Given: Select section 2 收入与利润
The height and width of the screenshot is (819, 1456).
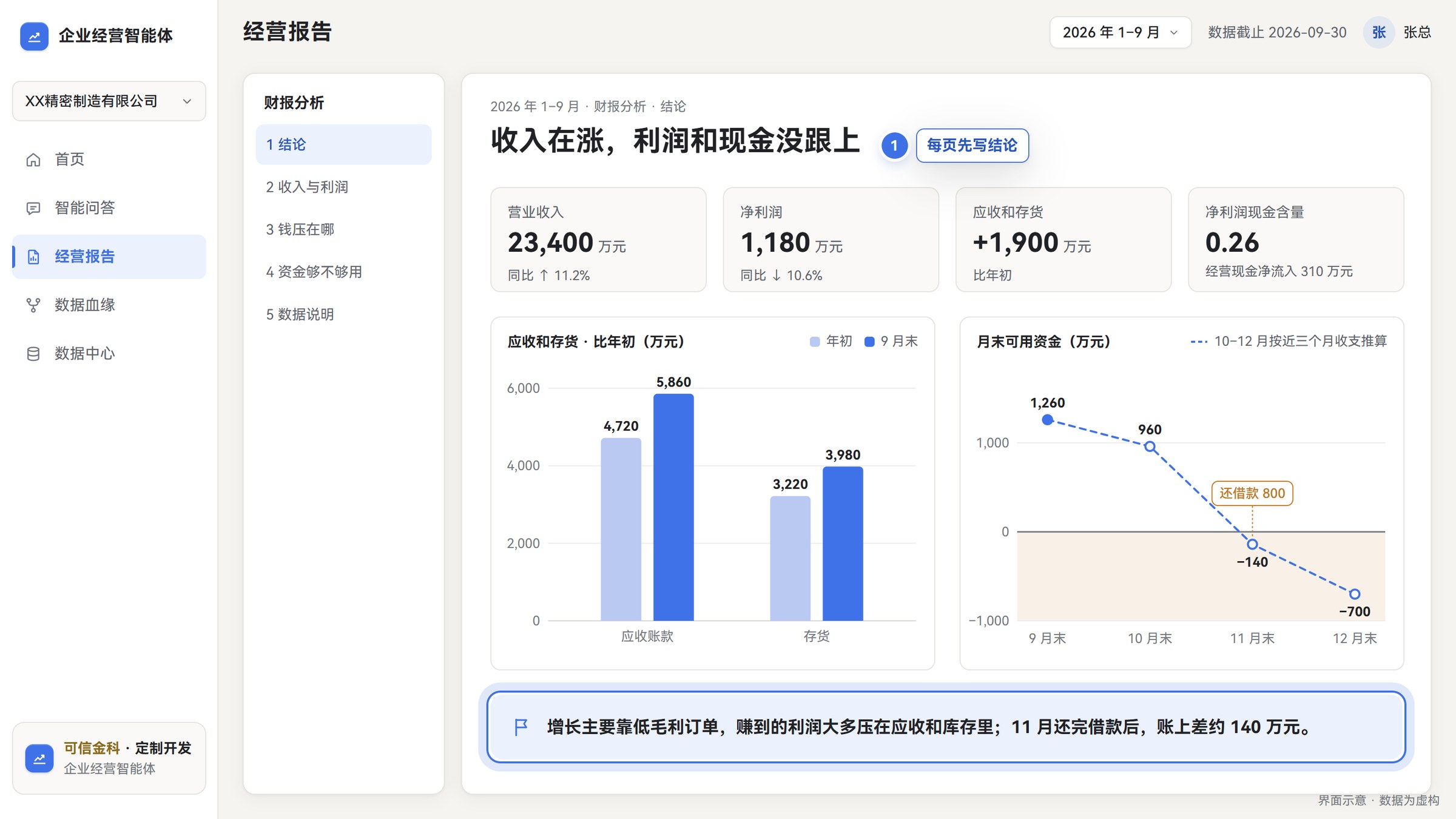Looking at the screenshot, I should click(343, 187).
